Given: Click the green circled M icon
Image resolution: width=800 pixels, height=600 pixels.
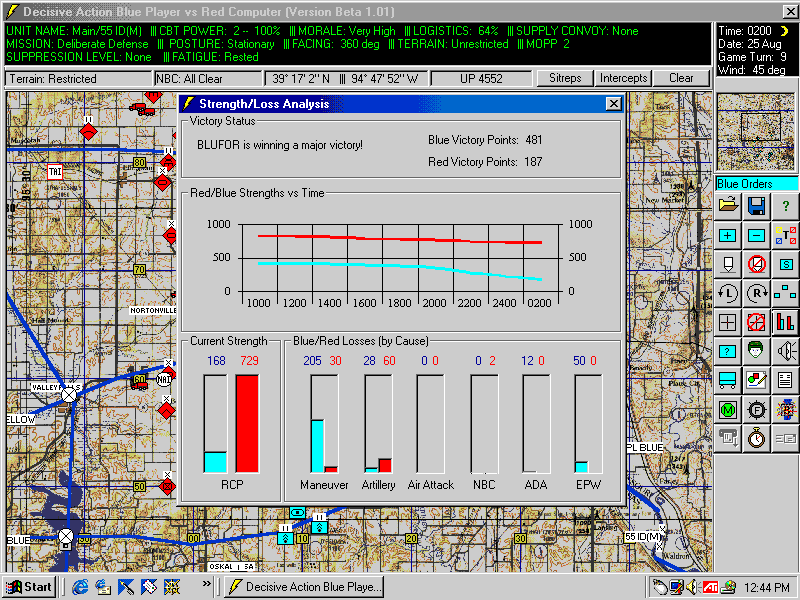Looking at the screenshot, I should [x=728, y=410].
